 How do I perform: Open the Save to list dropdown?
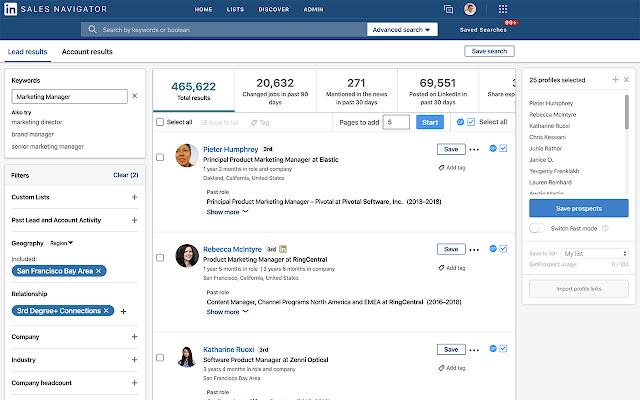click(594, 254)
